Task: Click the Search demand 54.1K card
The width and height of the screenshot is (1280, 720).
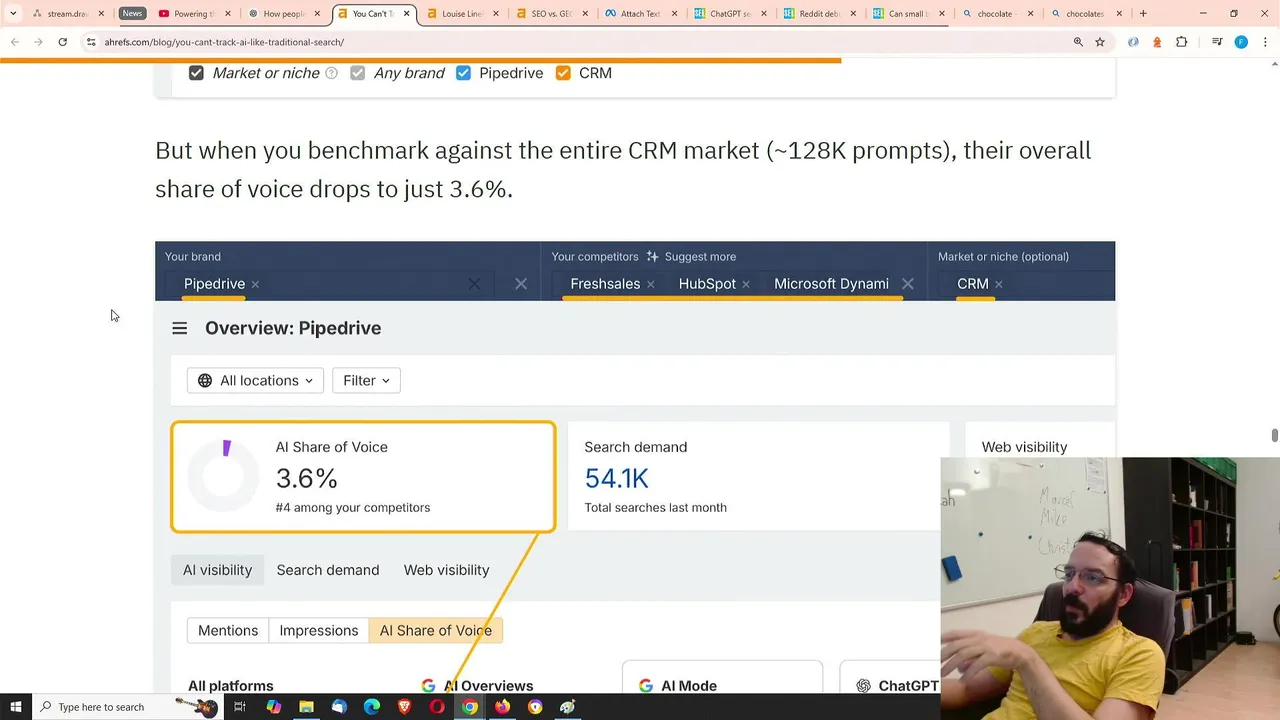Action: point(758,477)
